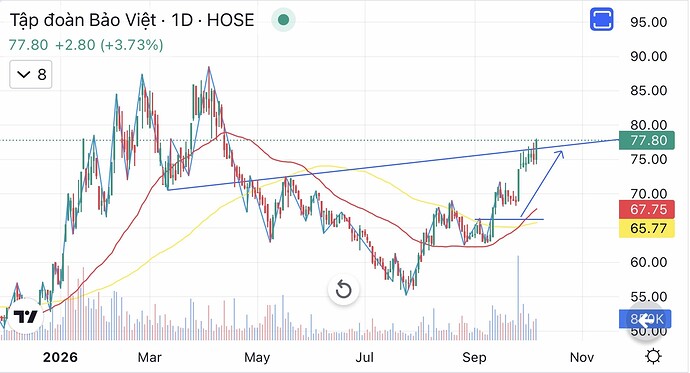The width and height of the screenshot is (690, 373).
Task: Click the Jul date axis label
Action: coord(364,357)
